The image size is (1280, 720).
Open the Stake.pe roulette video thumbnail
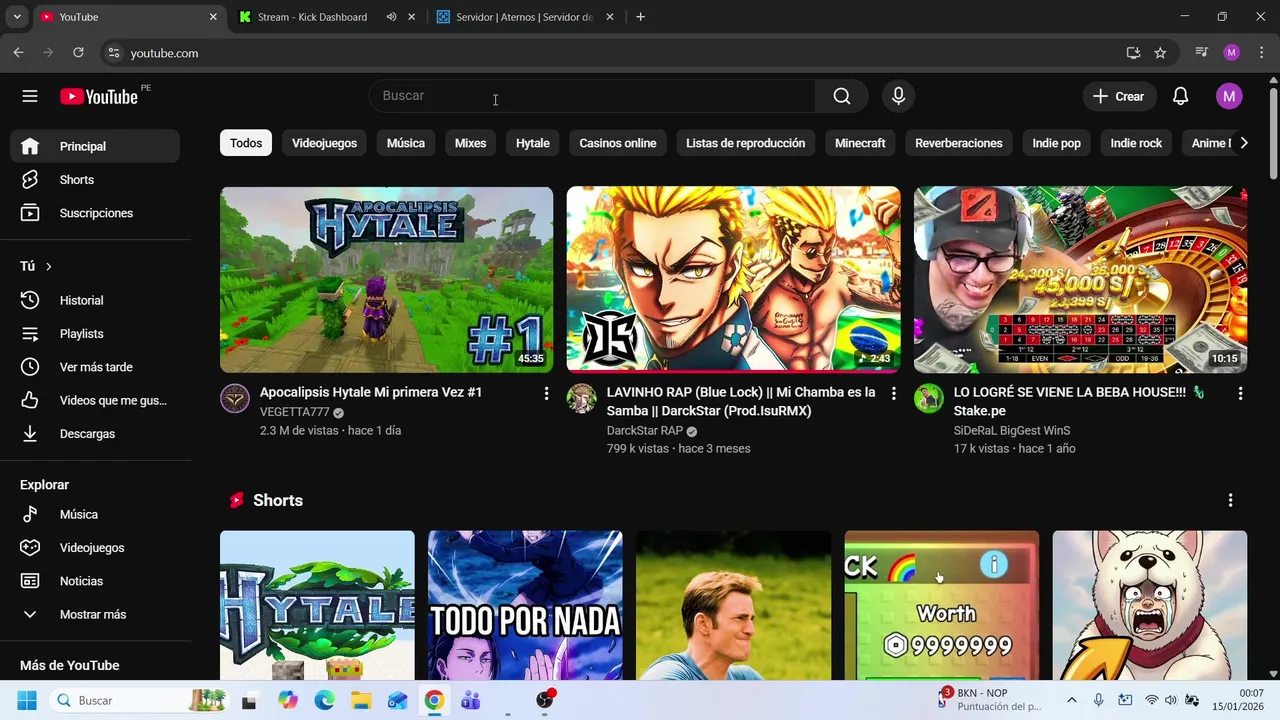tap(1080, 279)
